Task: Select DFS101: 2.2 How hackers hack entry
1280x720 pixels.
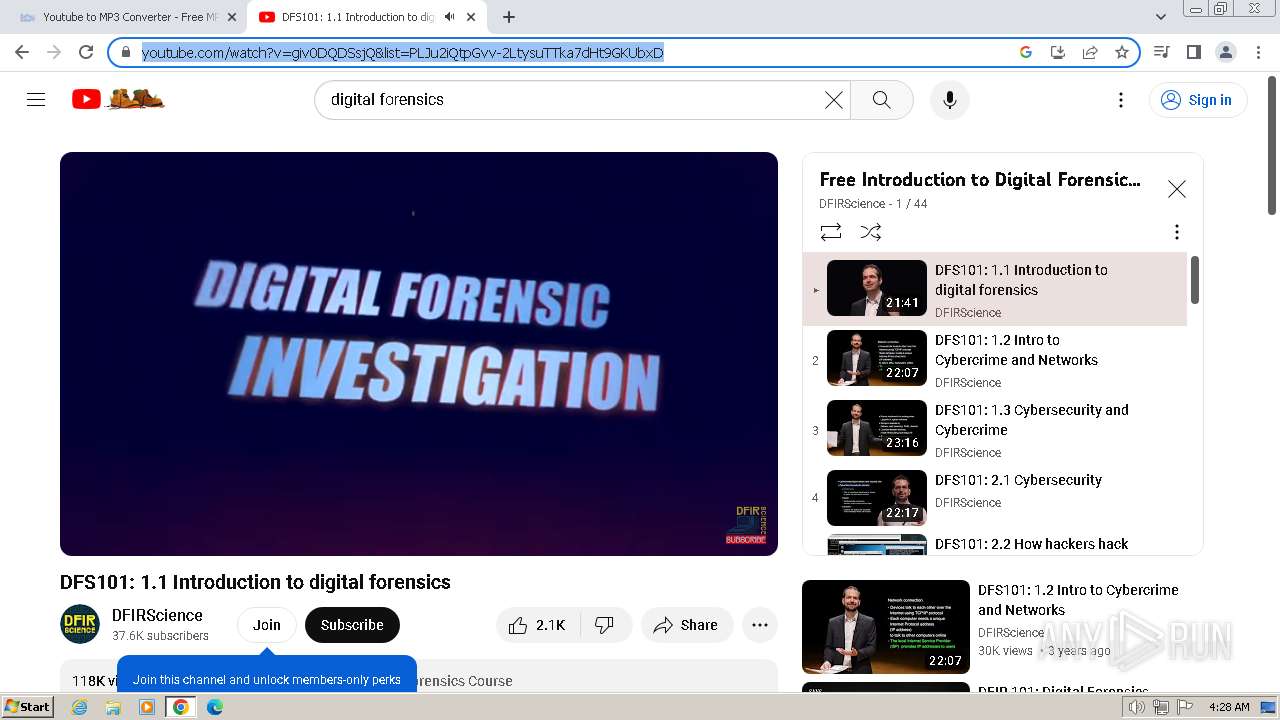Action: [x=995, y=544]
